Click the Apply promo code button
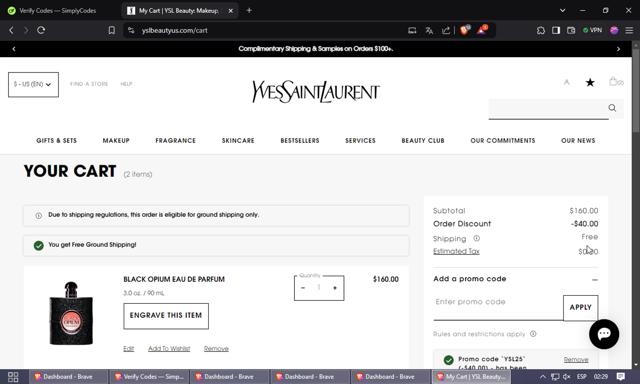This screenshot has height=384, width=640. pos(581,308)
